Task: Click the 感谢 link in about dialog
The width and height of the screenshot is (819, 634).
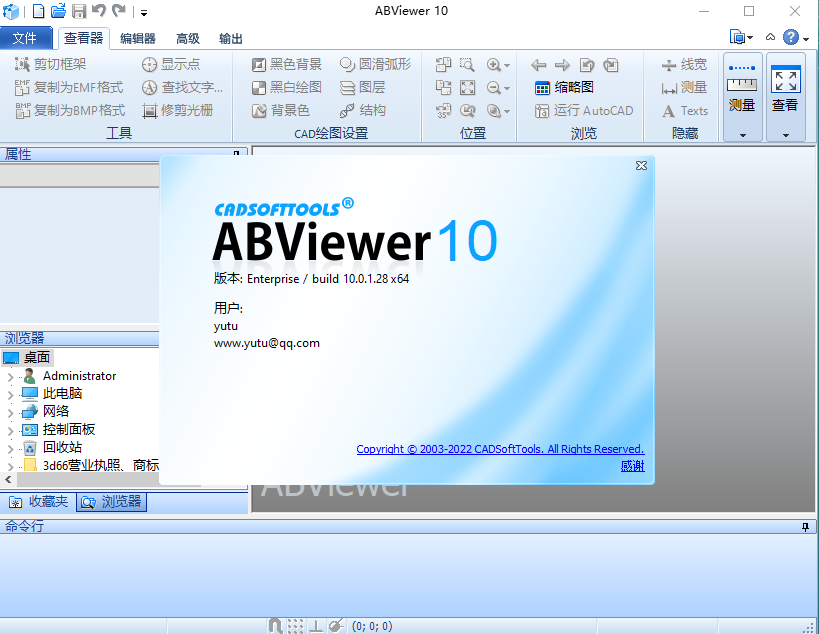Action: click(x=631, y=465)
